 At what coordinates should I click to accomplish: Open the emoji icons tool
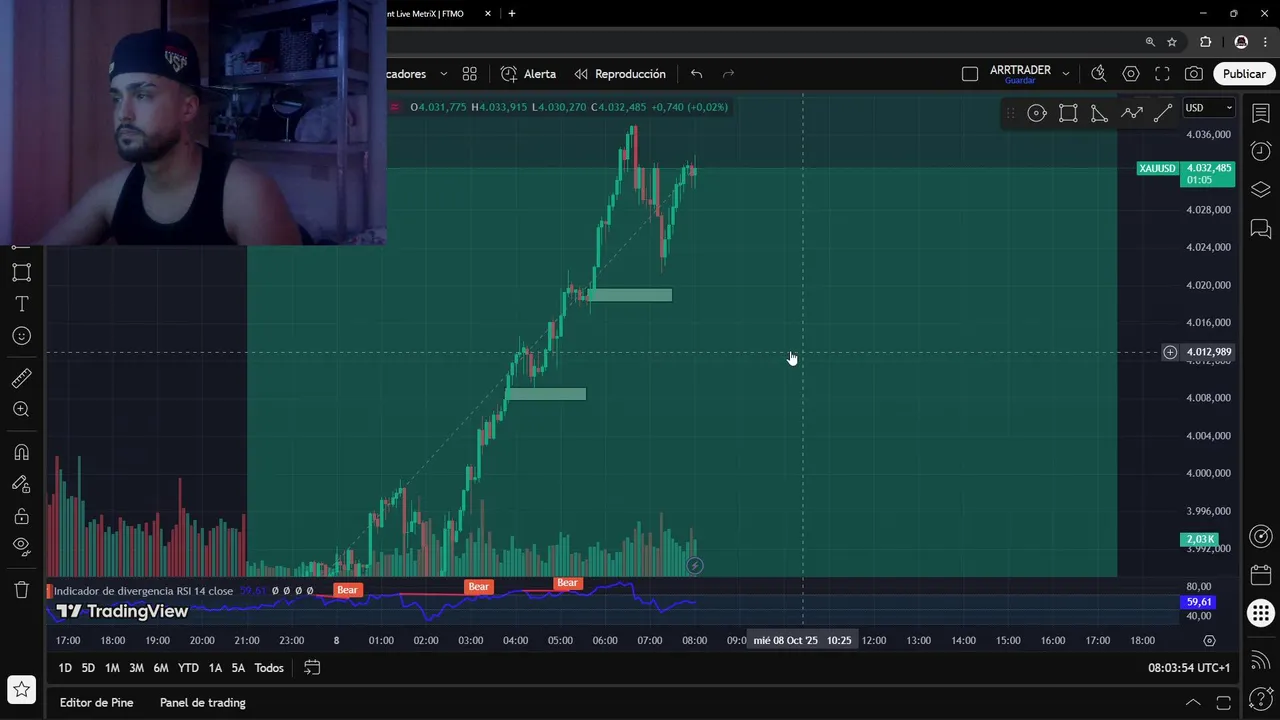click(21, 336)
